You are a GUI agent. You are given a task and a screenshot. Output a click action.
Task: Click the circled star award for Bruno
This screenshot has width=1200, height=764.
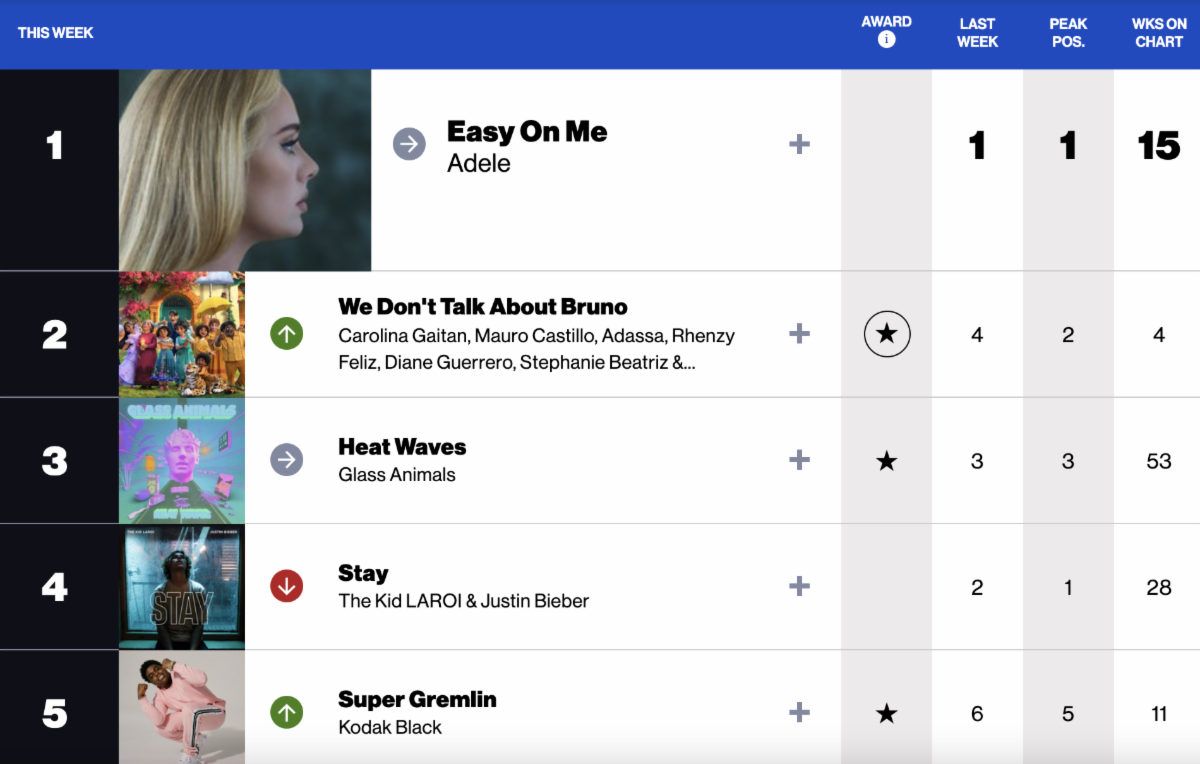click(x=887, y=334)
